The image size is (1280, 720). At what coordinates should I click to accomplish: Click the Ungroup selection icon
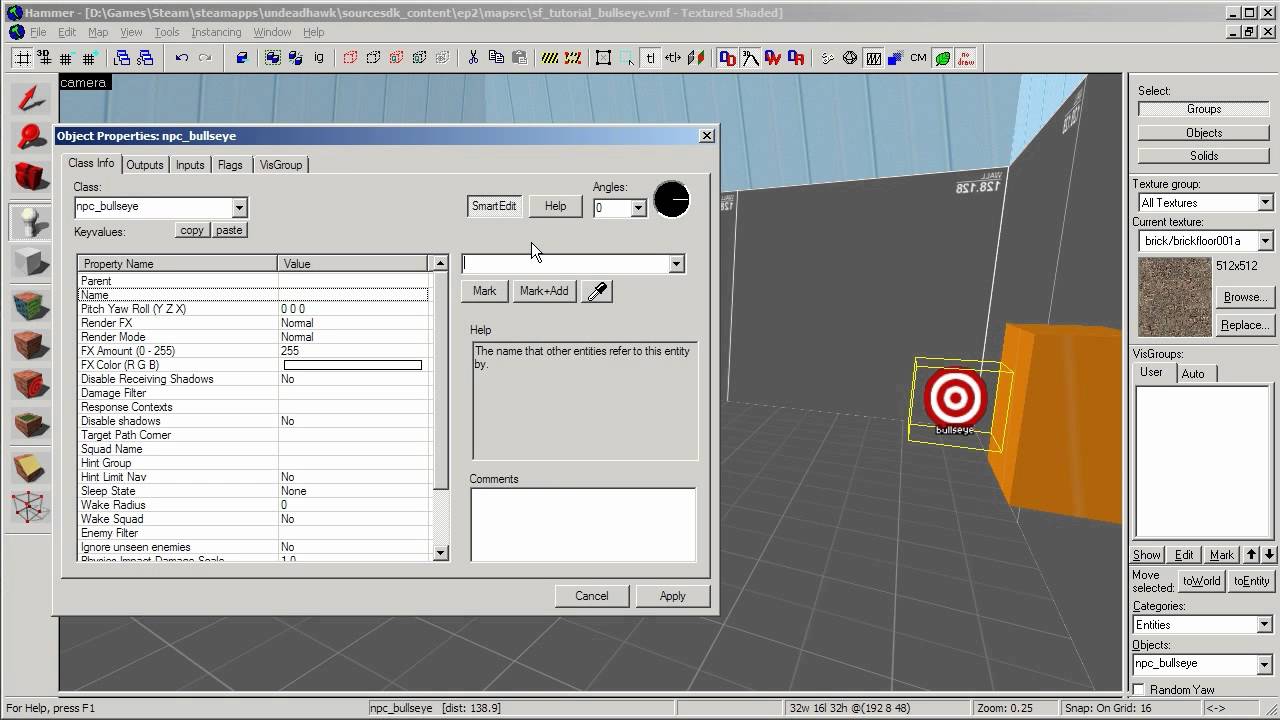[295, 58]
